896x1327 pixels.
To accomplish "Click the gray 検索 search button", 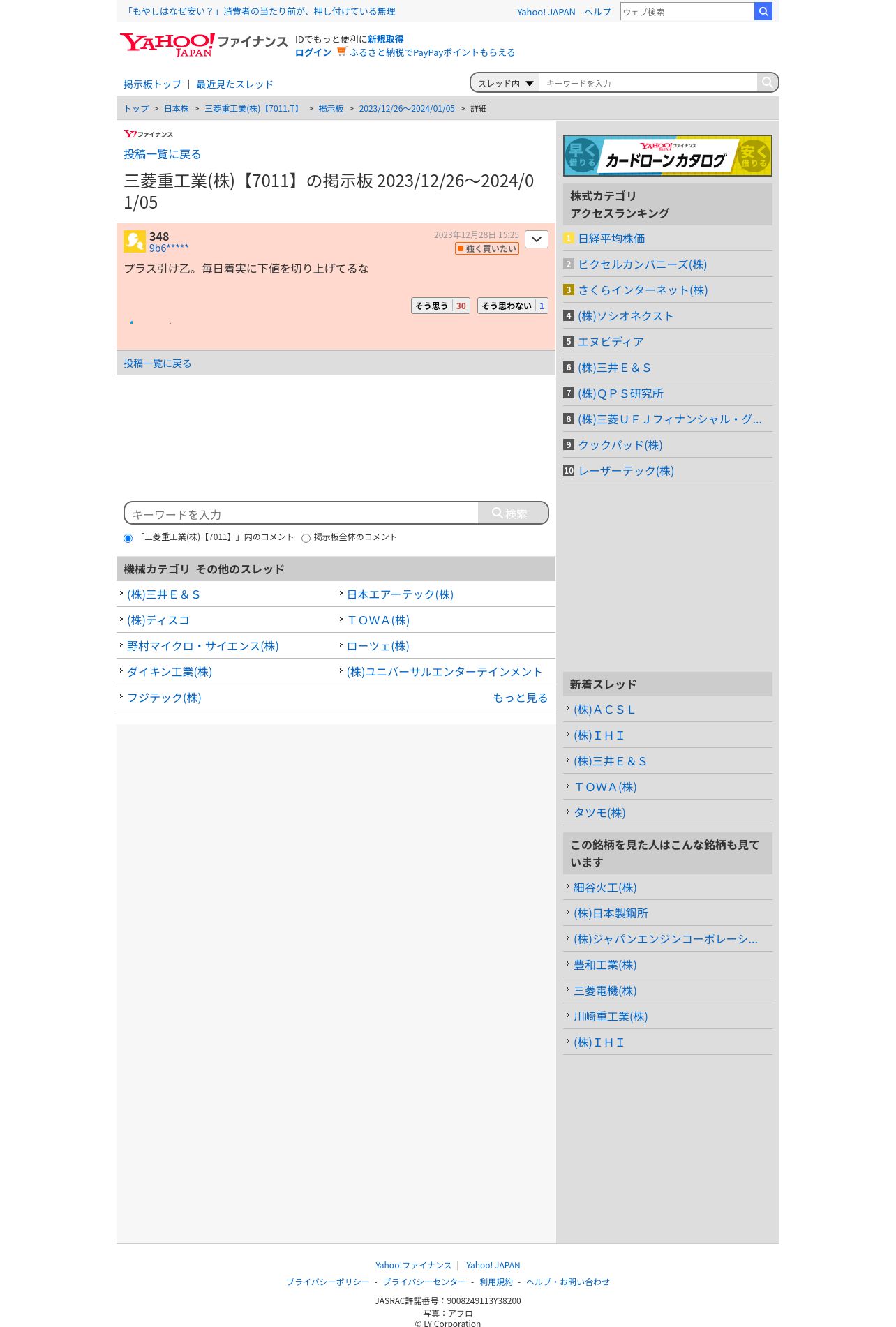I will tap(513, 513).
